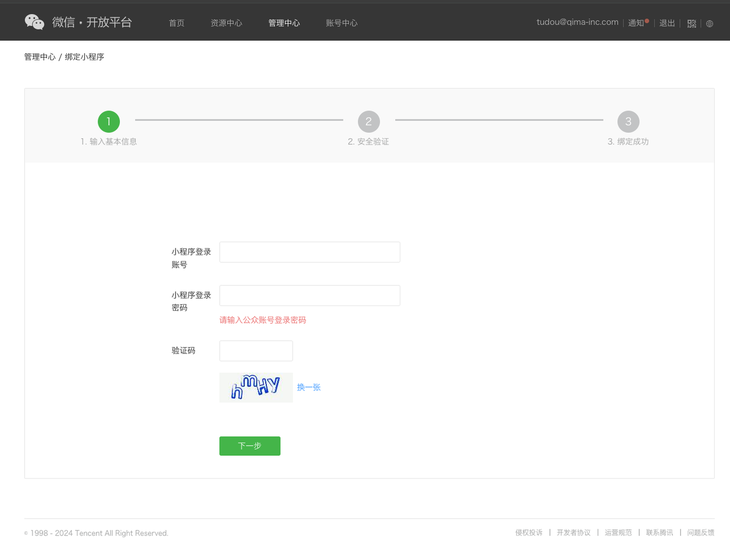
Task: Click the green 下一步 button
Action: (x=250, y=446)
